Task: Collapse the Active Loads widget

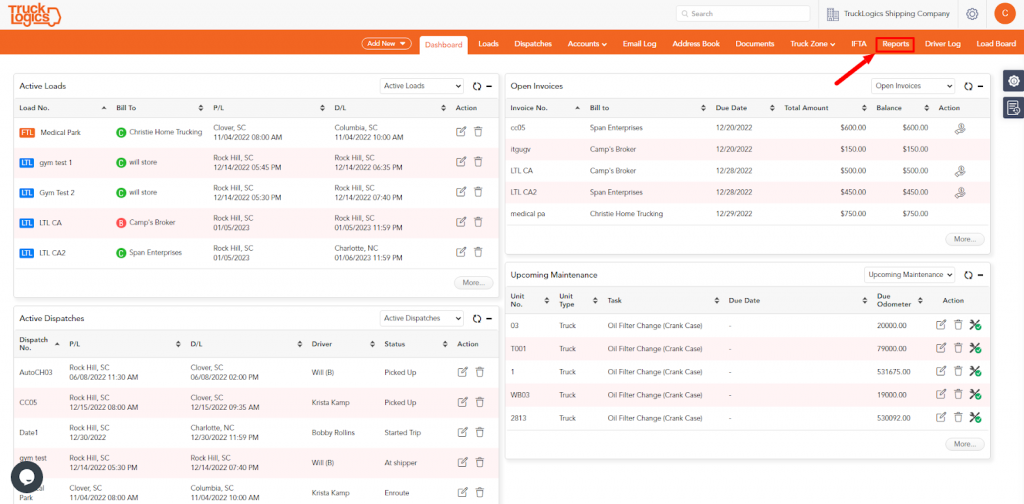Action: click(x=488, y=86)
